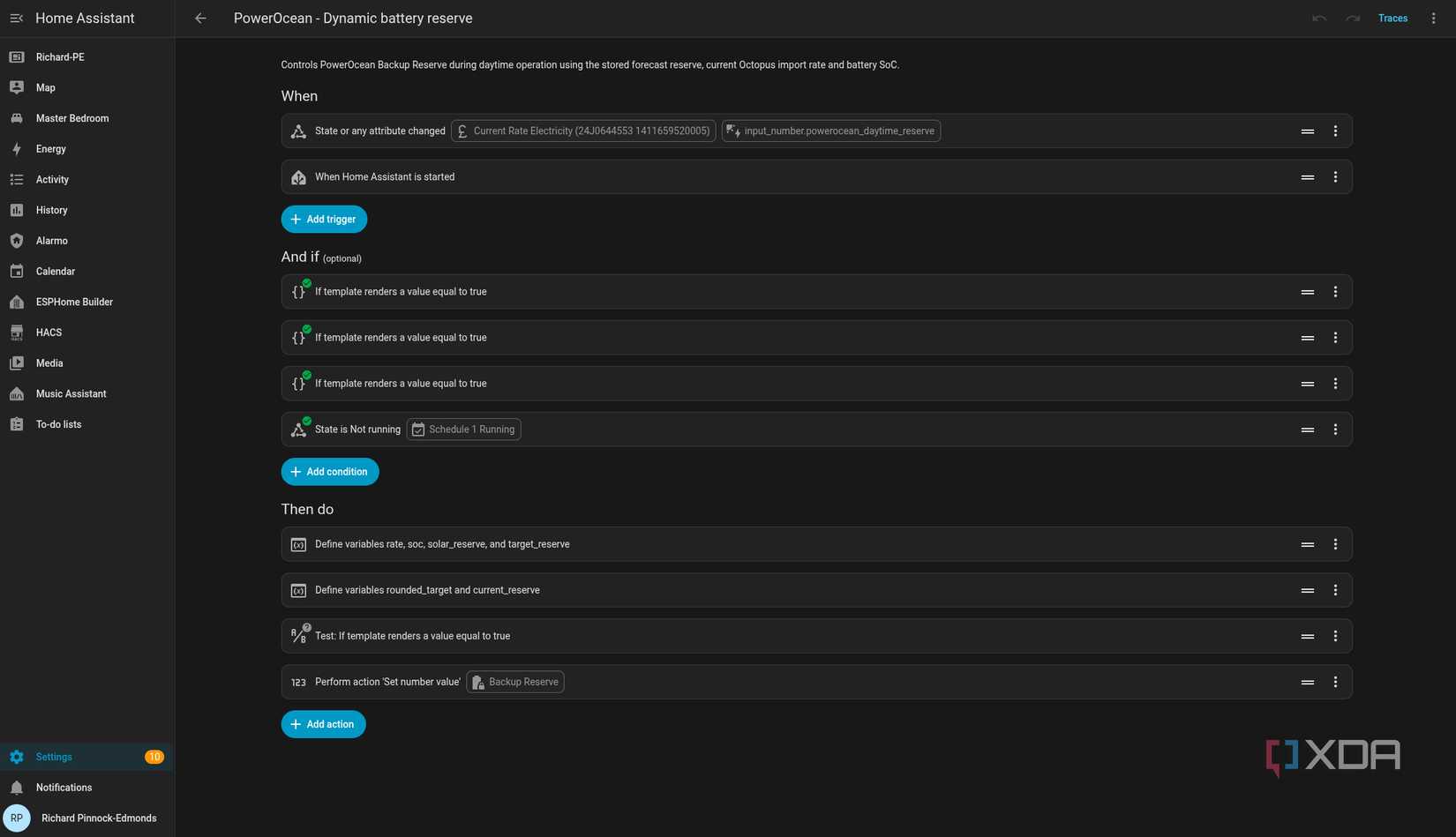Expand 'When Home Assistant is started' trigger
Image resolution: width=1456 pixels, height=837 pixels.
[816, 177]
